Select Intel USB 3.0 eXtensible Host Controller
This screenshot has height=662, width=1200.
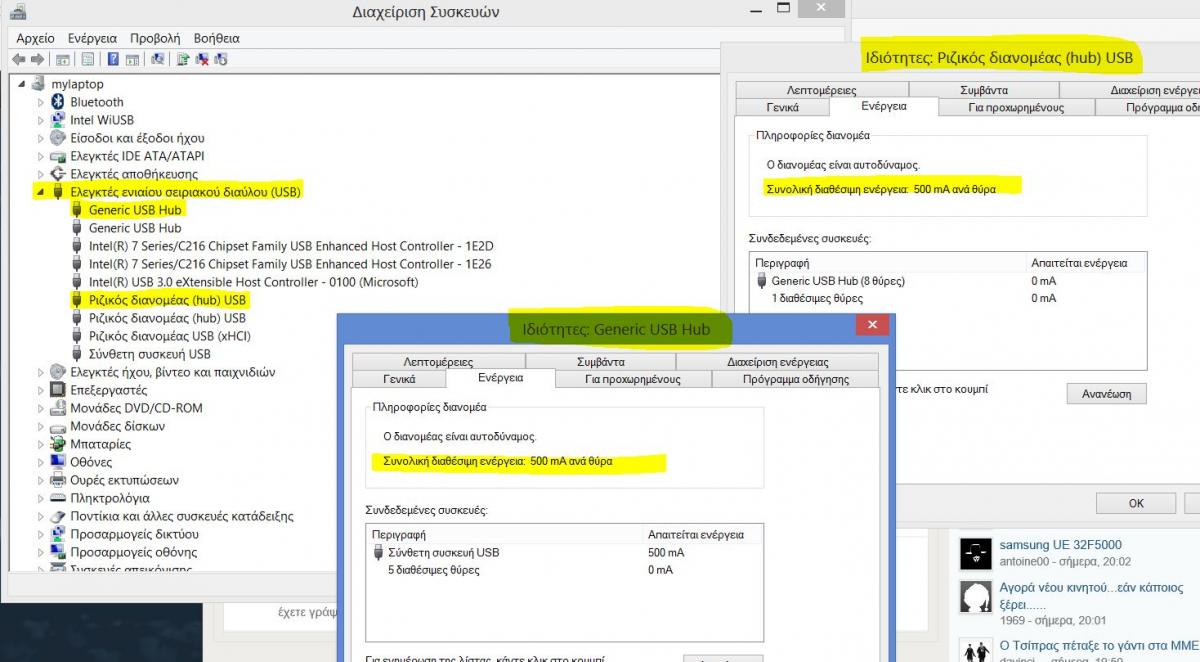[253, 282]
